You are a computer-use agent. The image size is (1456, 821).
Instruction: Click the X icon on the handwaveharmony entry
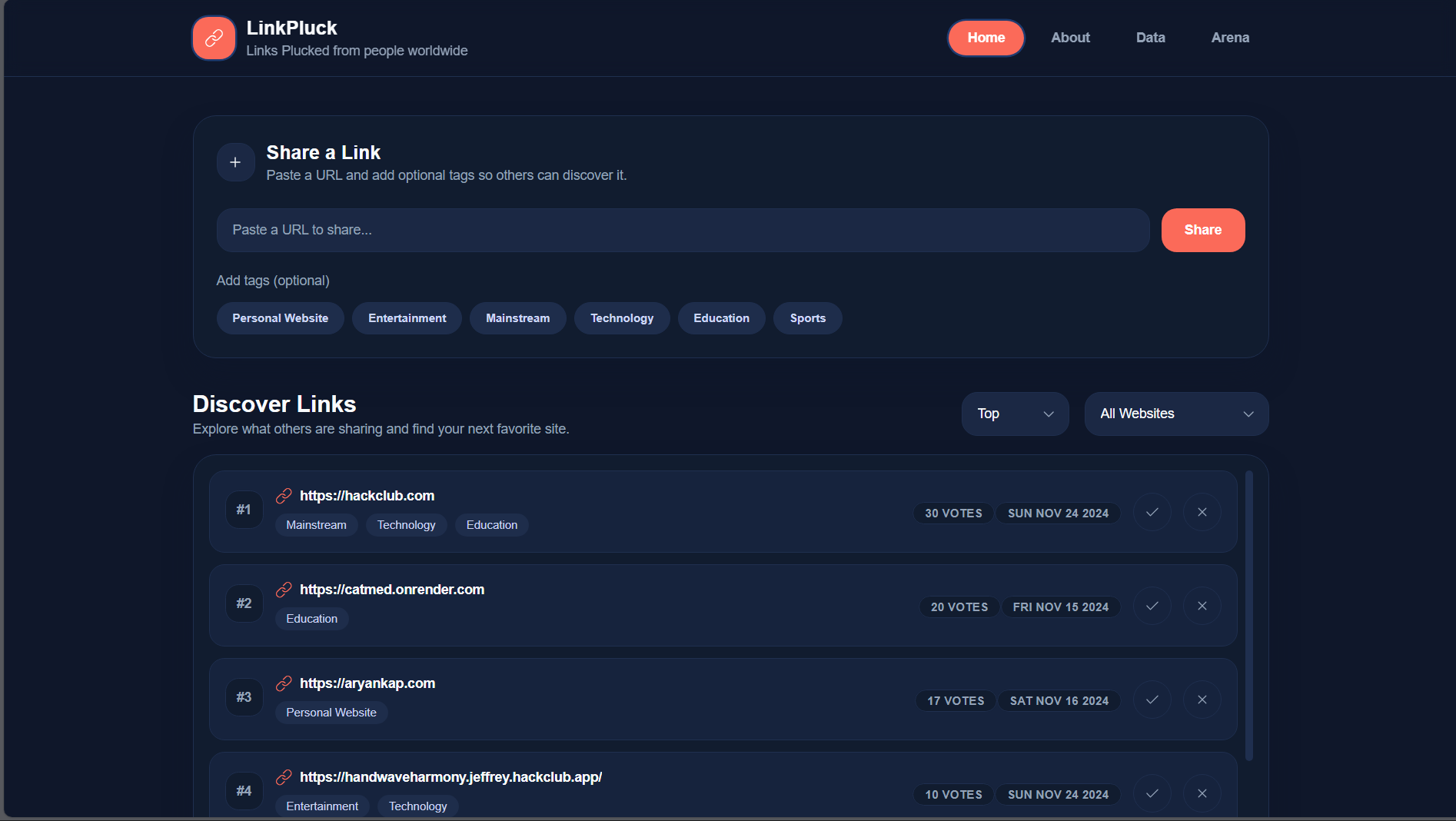tap(1202, 793)
